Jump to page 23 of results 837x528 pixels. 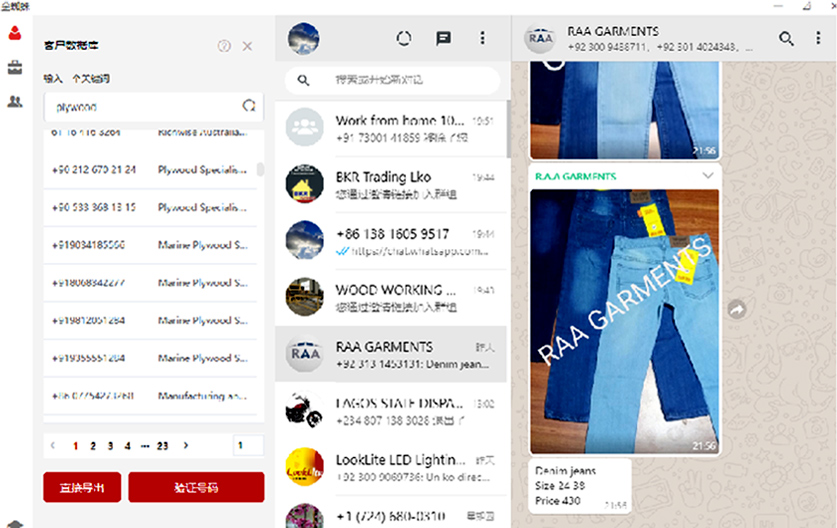point(162,446)
